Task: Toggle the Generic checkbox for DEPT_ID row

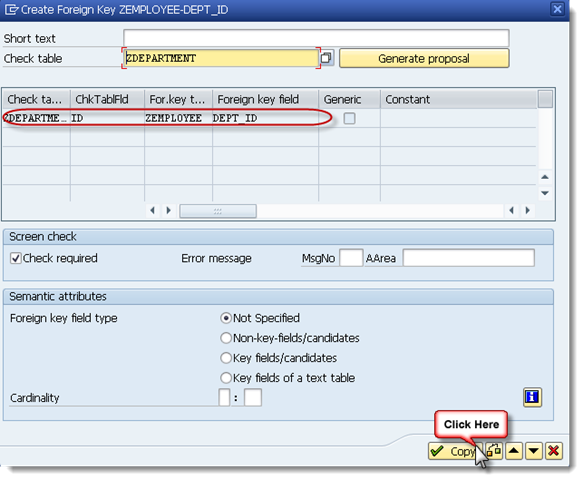Action: (349, 118)
